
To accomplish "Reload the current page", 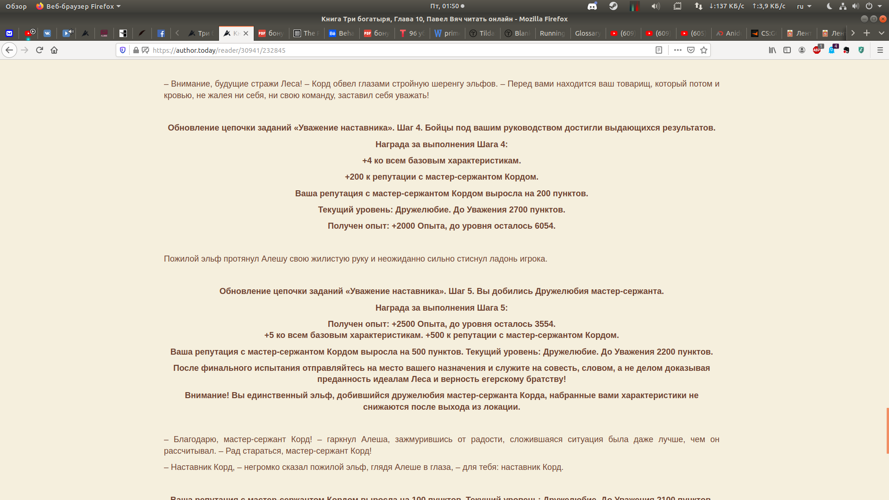I will pos(40,50).
